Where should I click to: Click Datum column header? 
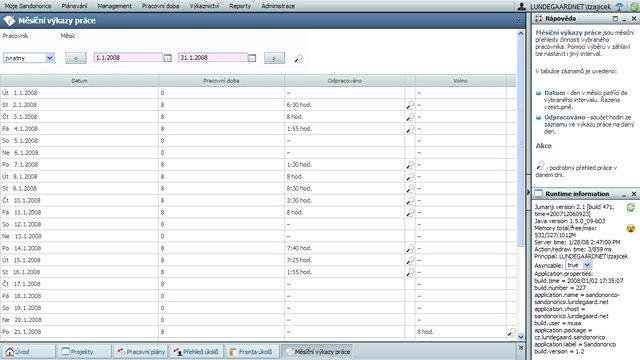point(79,81)
